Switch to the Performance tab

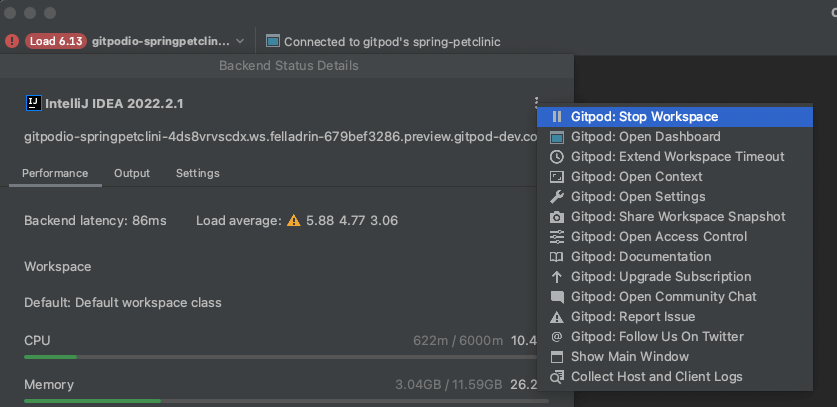coord(55,173)
